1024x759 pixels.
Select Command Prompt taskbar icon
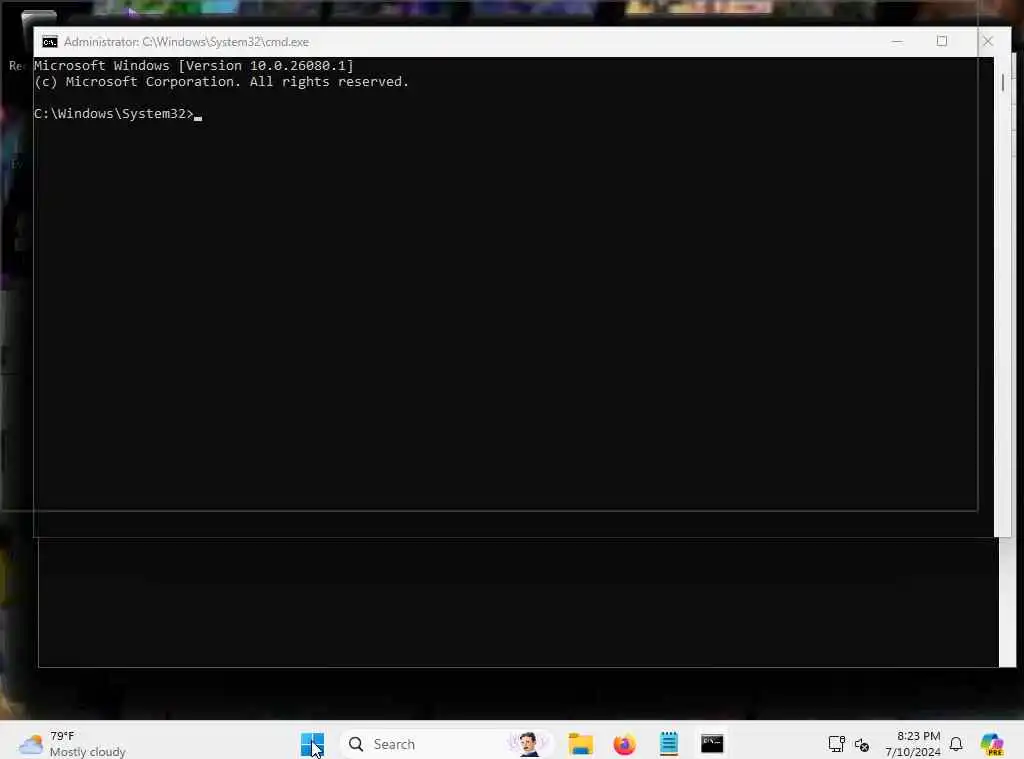712,744
